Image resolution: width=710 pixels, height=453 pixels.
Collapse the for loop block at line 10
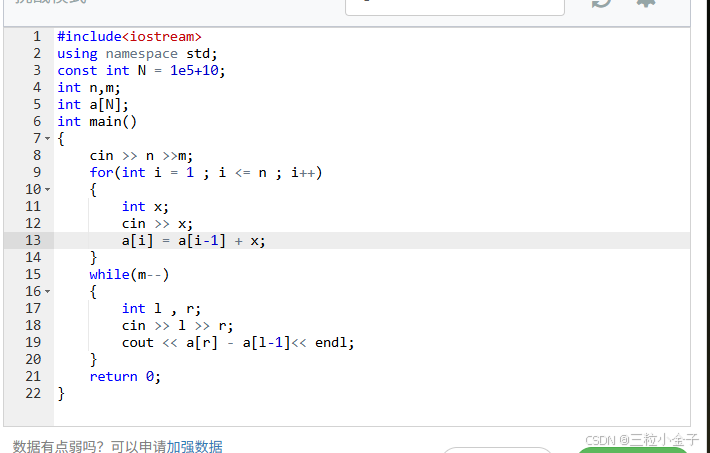pyautogui.click(x=48, y=189)
